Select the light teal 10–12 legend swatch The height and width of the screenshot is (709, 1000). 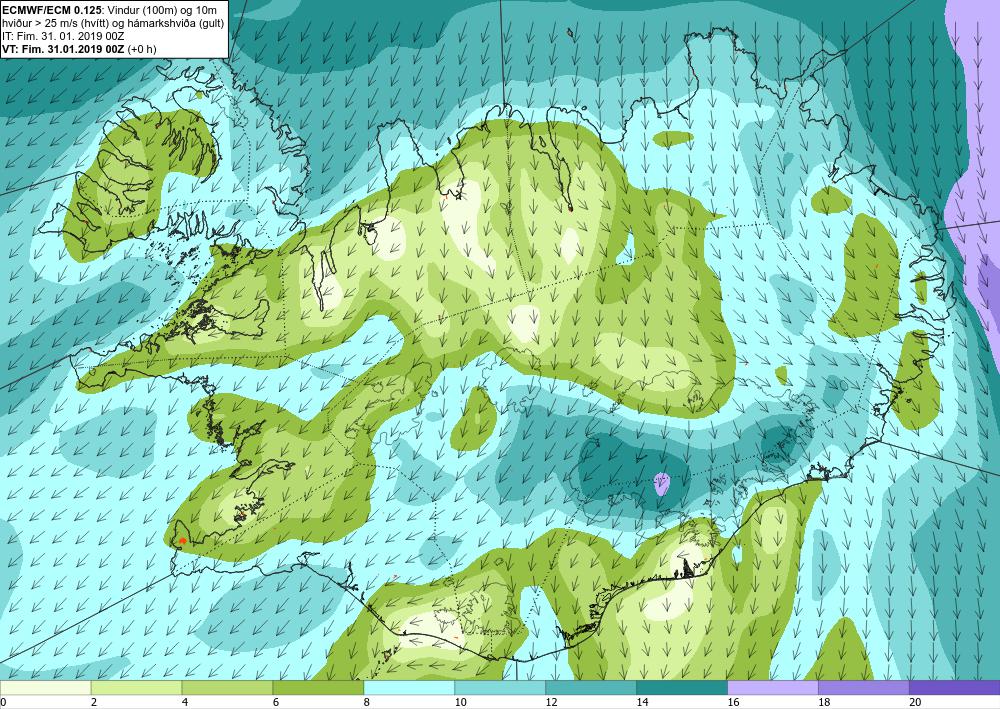tap(500, 687)
